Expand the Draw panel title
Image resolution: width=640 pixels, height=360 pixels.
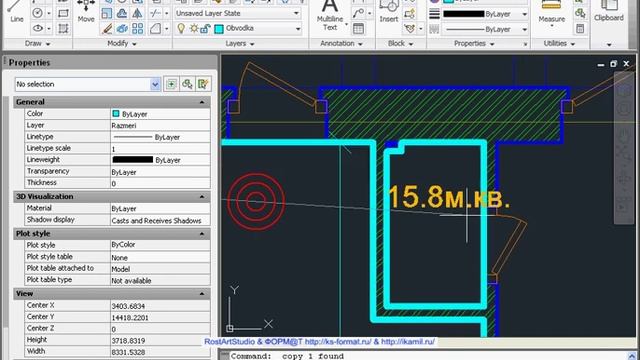38,43
